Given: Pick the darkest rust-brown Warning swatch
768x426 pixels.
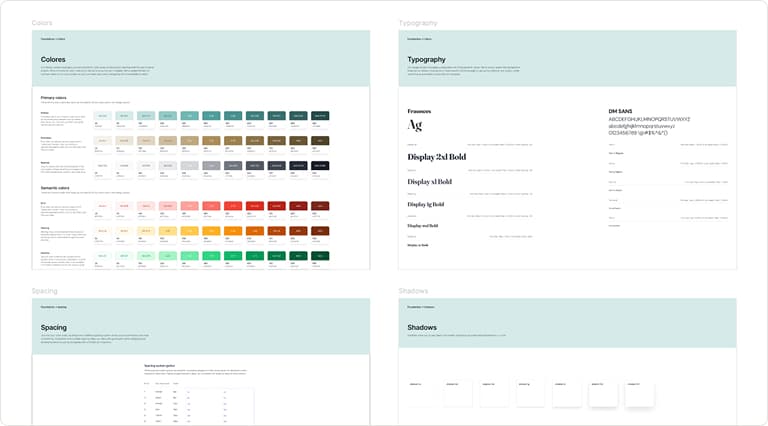Looking at the screenshot, I should tap(320, 231).
